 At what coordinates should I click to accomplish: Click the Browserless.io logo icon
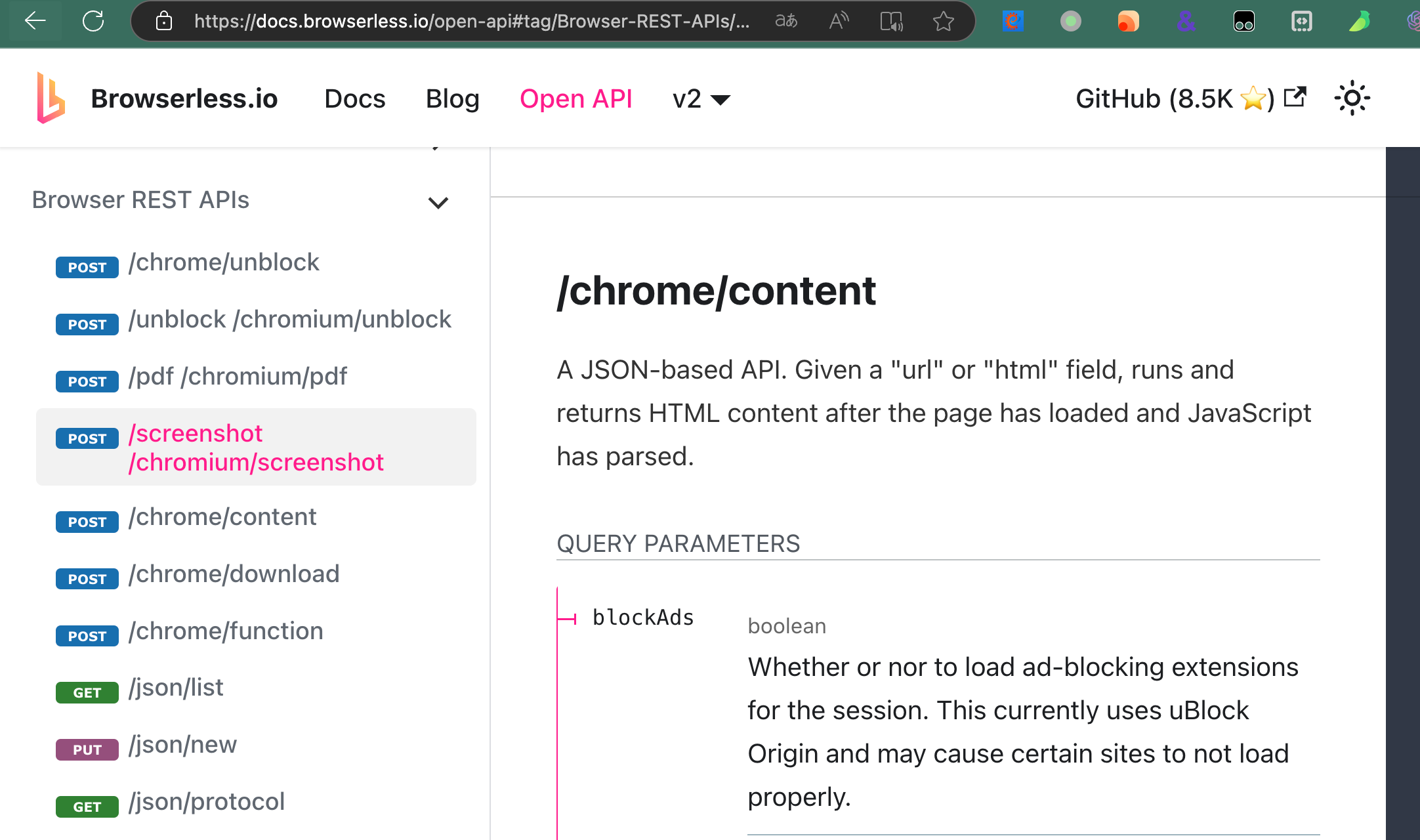pyautogui.click(x=51, y=98)
